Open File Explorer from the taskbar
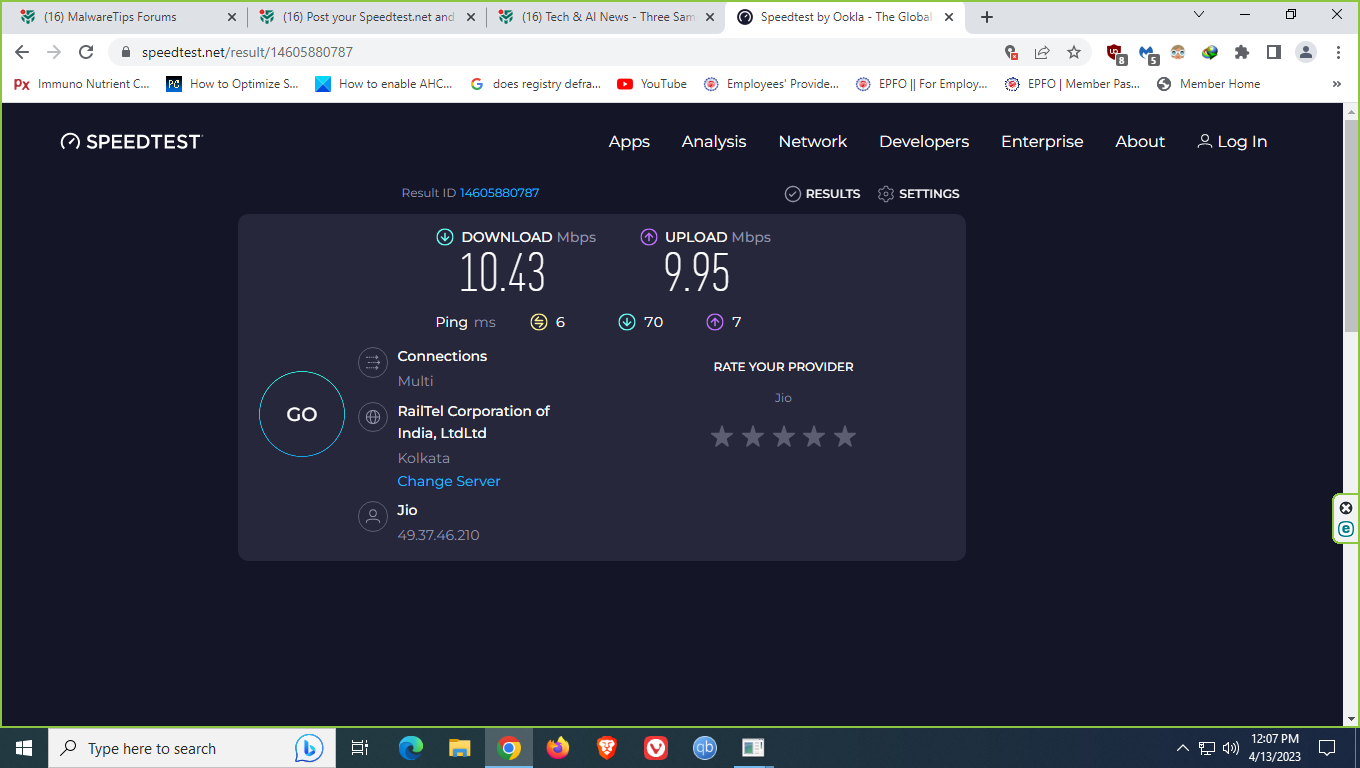Viewport: 1360px width, 768px height. pyautogui.click(x=460, y=748)
